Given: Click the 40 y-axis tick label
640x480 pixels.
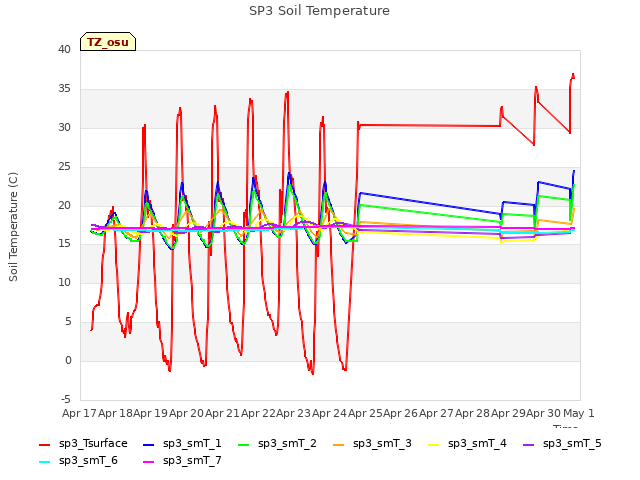Looking at the screenshot, I should (64, 50).
